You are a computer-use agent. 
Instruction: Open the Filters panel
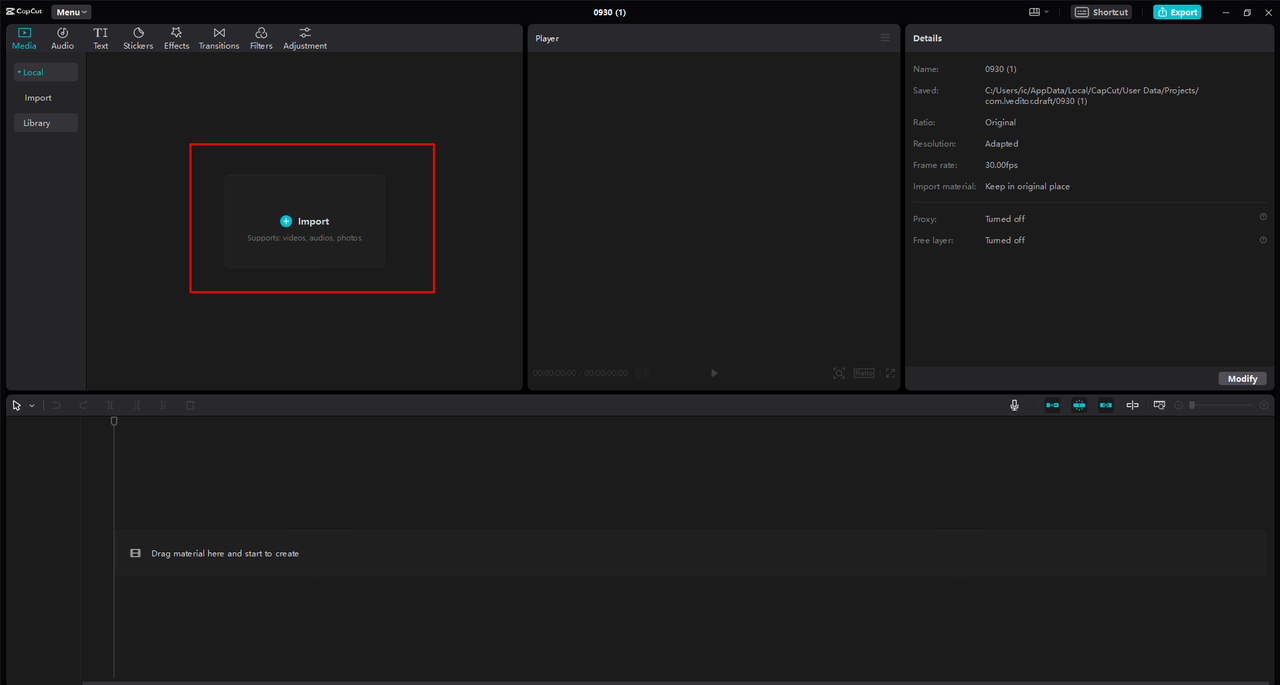261,38
